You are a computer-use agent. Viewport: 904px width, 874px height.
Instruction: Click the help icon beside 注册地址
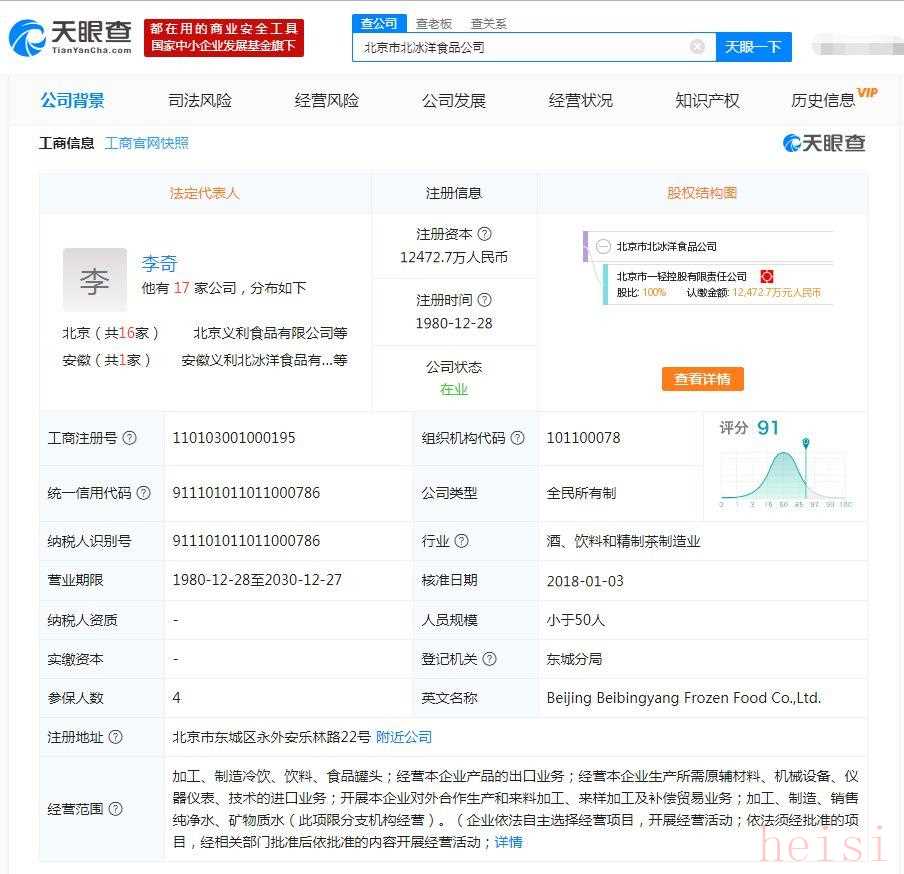(116, 737)
